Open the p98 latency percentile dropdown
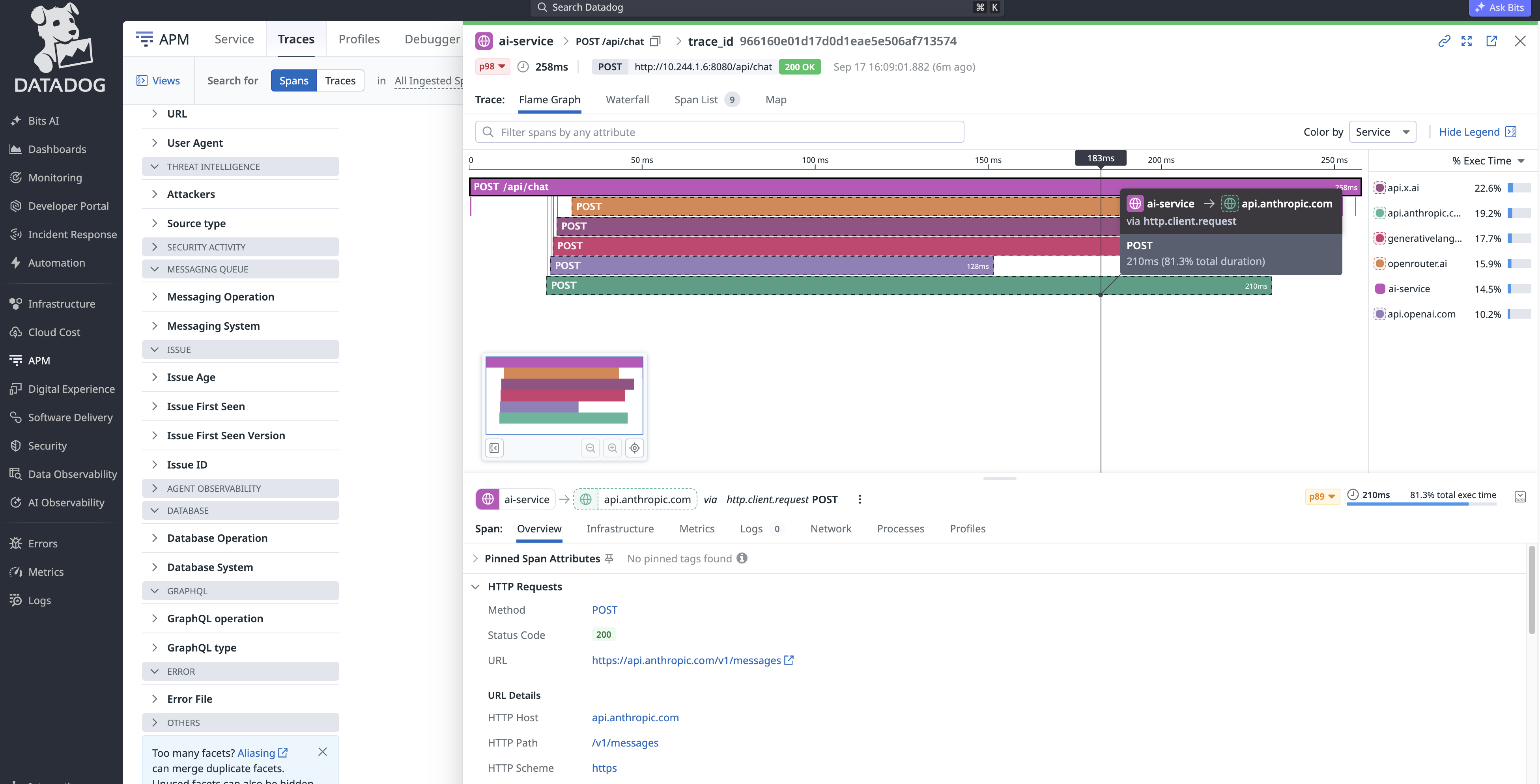 tap(493, 66)
